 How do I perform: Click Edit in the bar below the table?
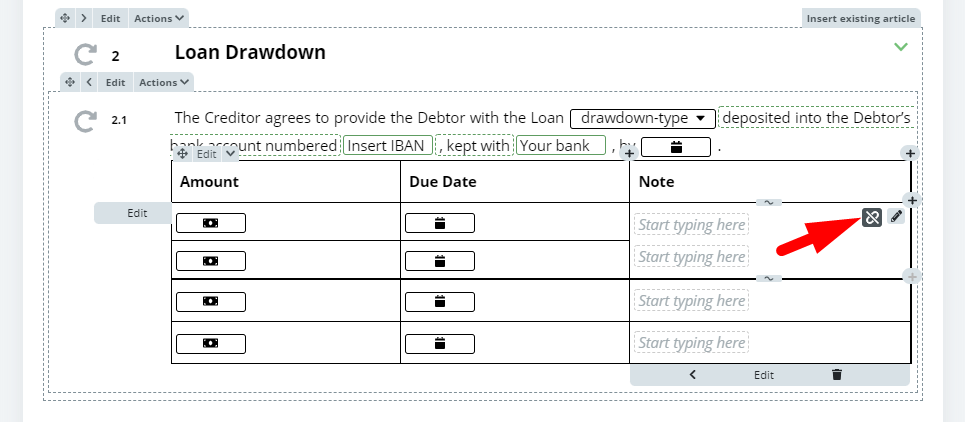764,375
